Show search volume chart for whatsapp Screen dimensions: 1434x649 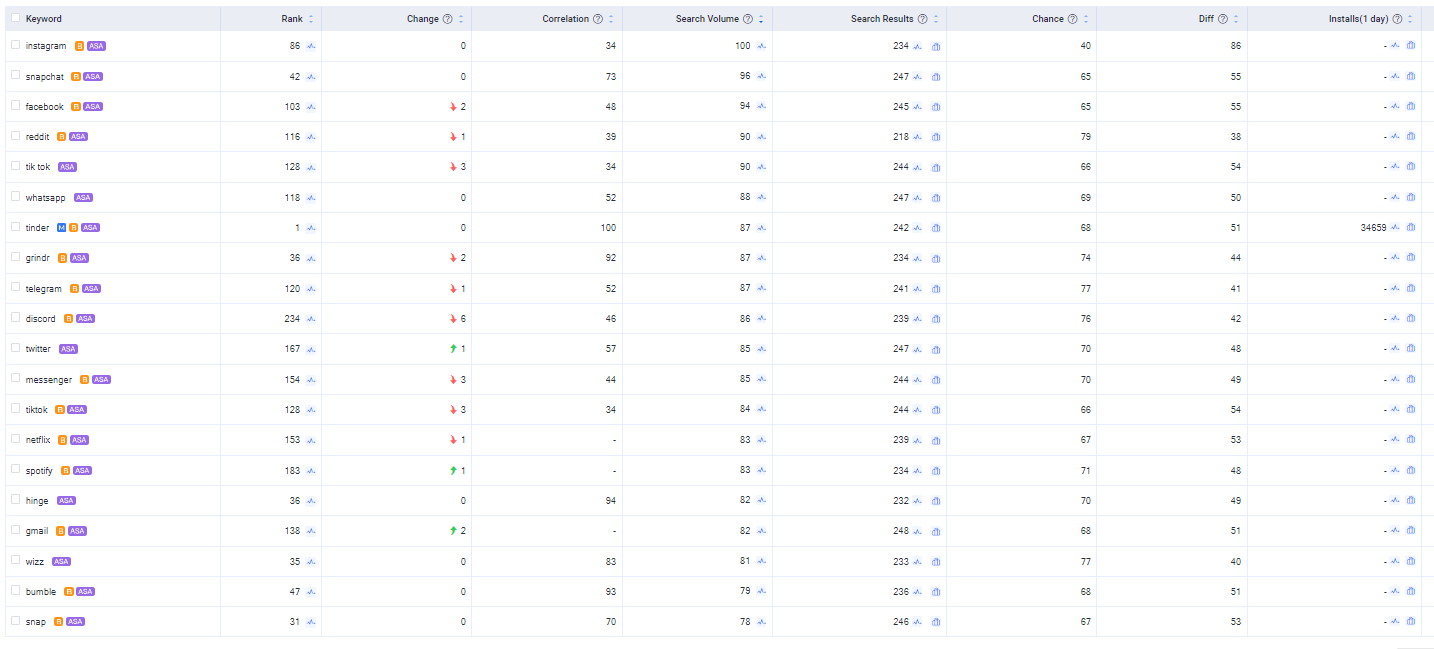coord(762,198)
